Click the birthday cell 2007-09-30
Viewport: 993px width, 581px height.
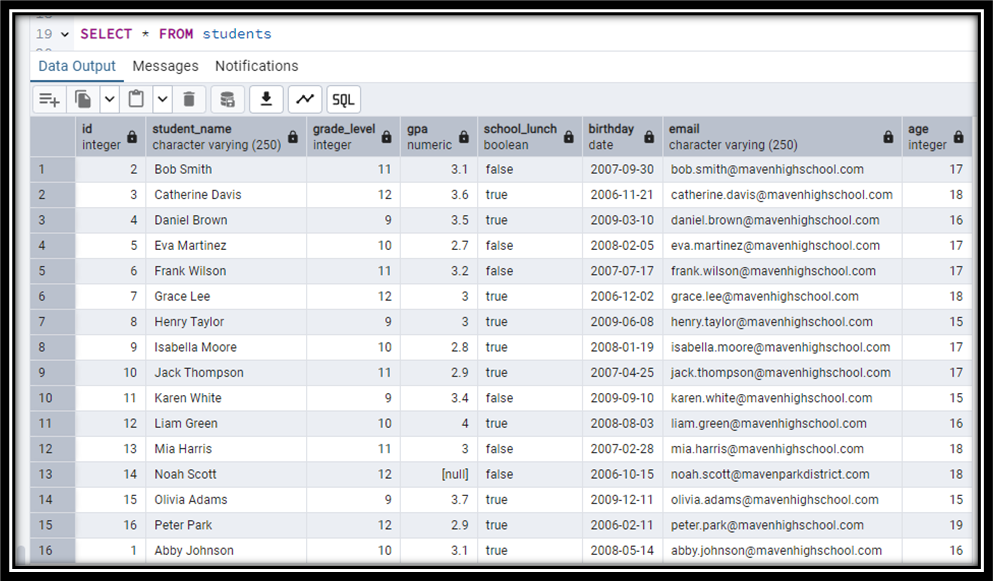pos(623,169)
